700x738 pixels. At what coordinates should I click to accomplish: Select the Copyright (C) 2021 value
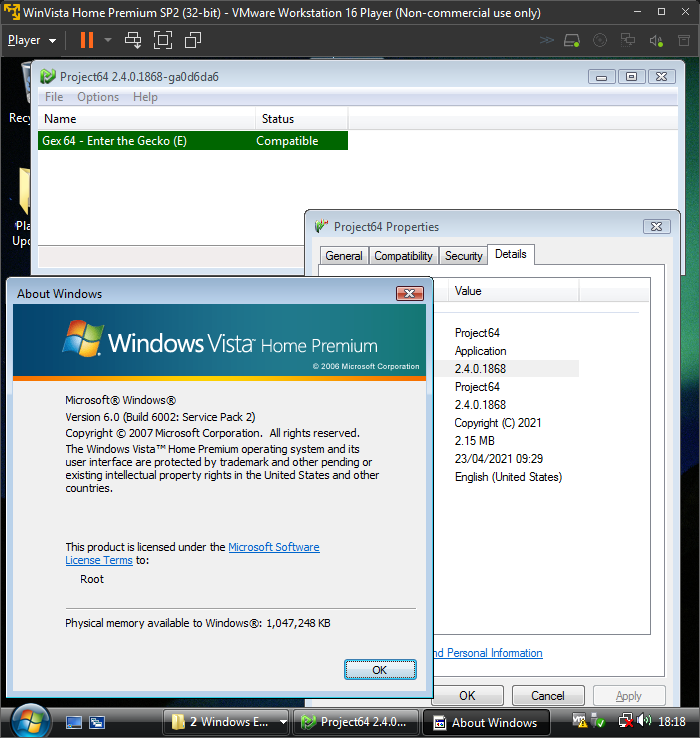(498, 423)
